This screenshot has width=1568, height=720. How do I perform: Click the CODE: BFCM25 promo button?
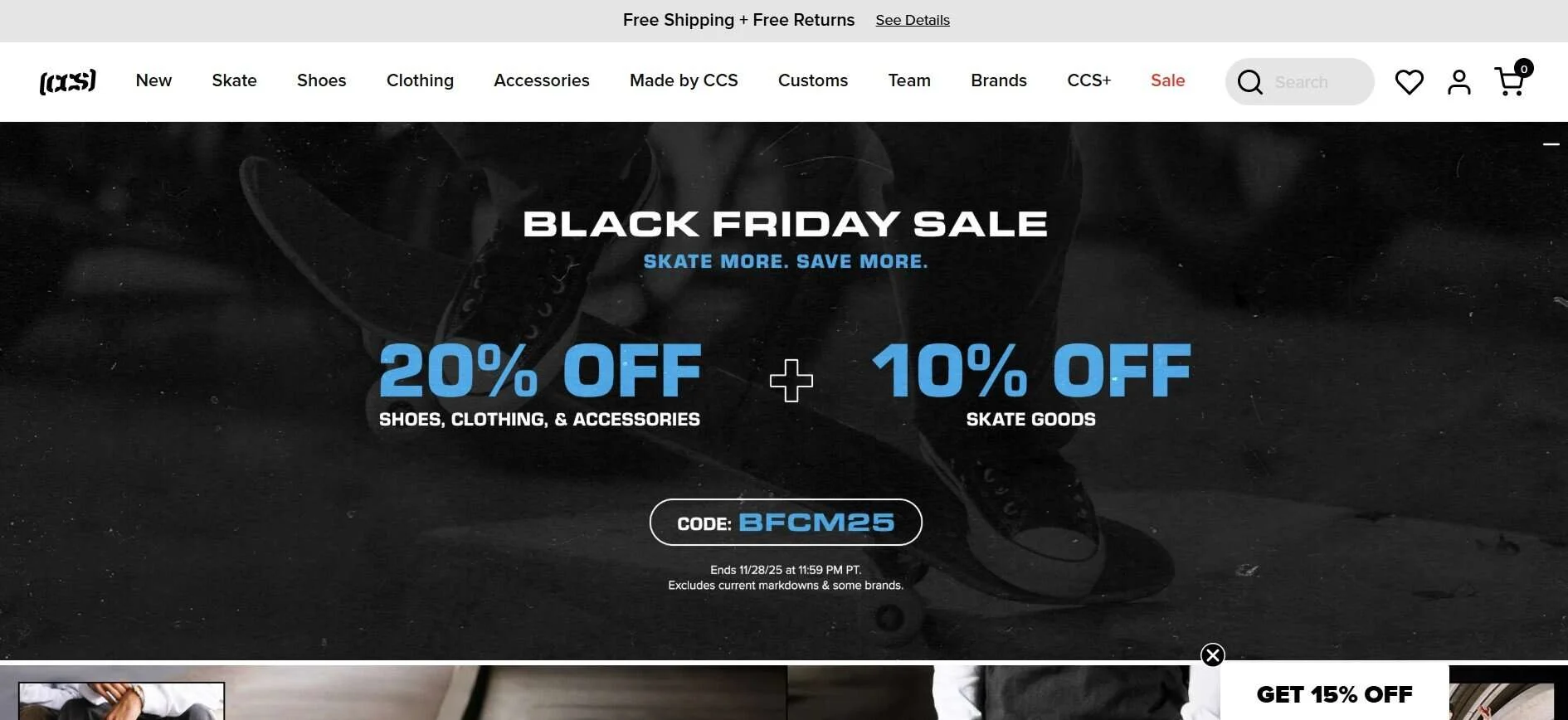coord(786,522)
